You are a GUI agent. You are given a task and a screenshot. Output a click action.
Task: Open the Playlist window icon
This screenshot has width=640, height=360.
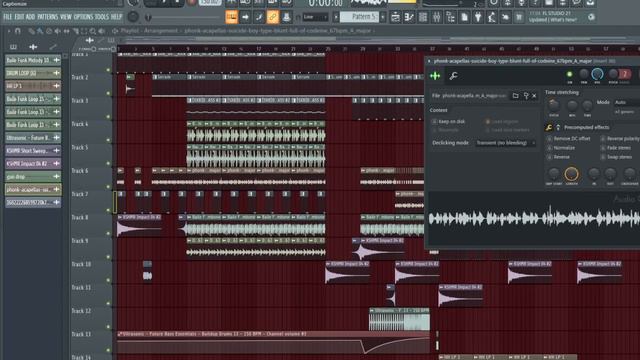coord(395,17)
